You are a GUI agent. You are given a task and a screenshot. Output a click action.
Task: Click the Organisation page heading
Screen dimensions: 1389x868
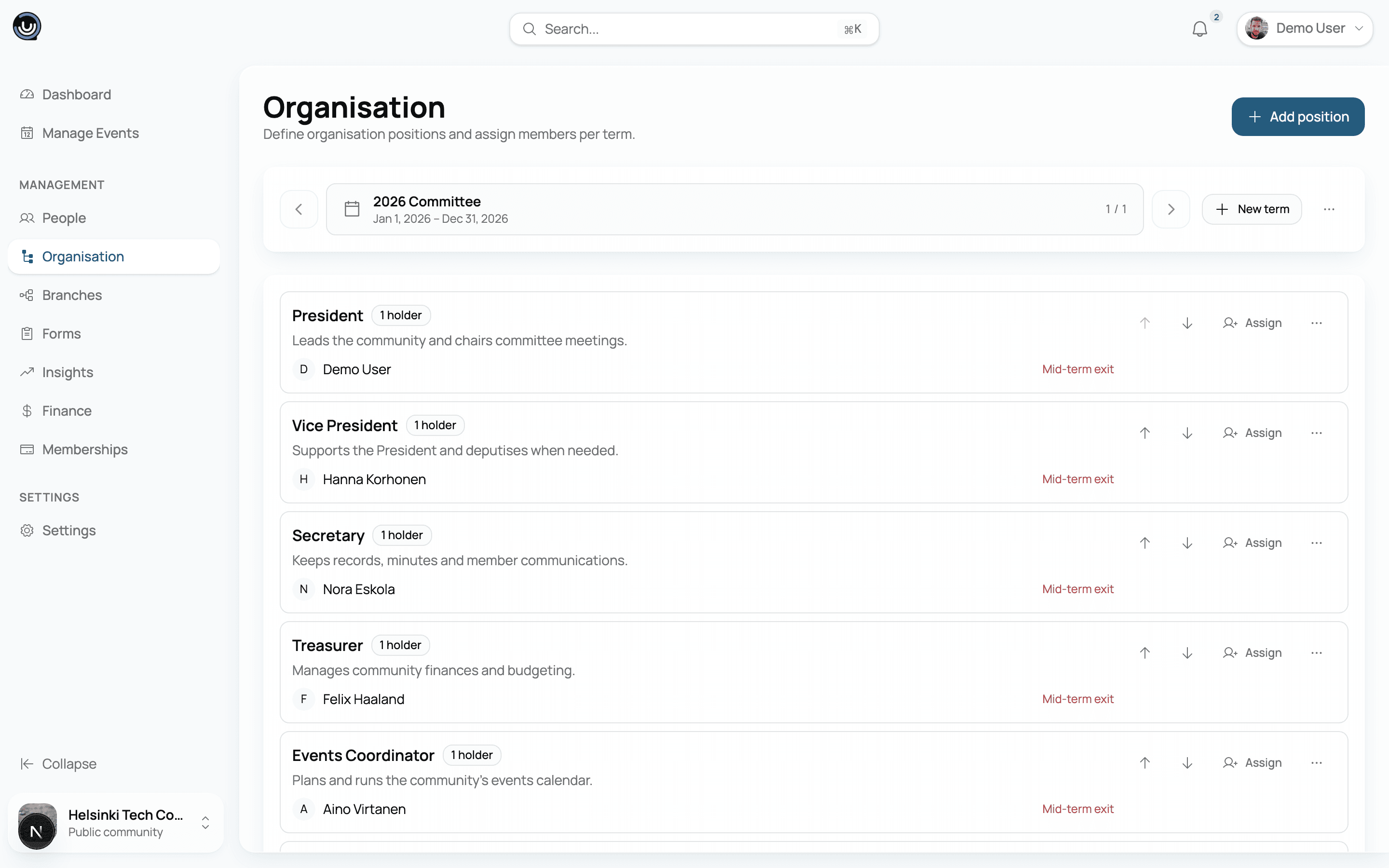(354, 108)
